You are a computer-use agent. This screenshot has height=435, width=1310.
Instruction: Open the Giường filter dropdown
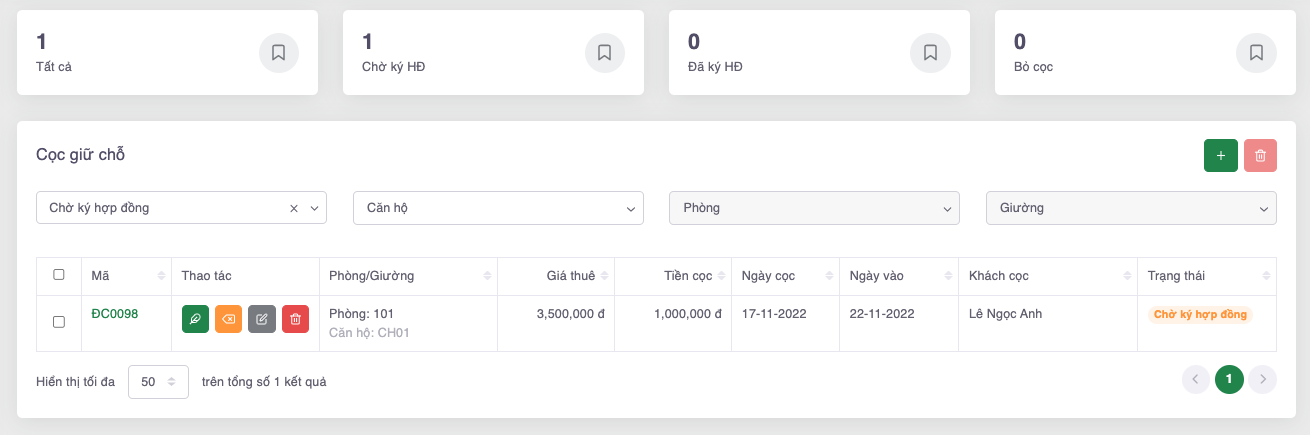click(x=1130, y=208)
